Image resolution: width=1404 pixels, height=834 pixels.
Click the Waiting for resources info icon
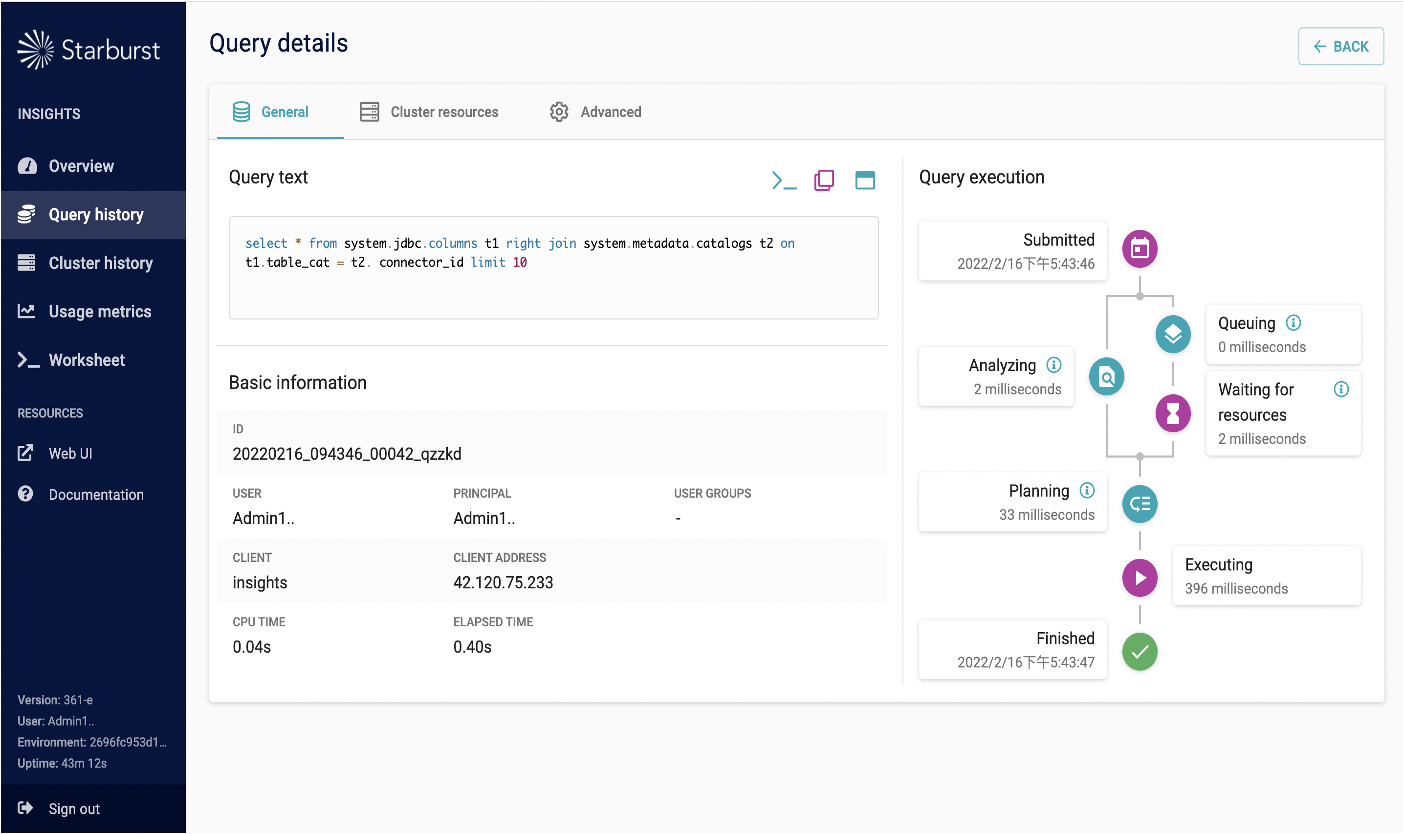pos(1342,389)
